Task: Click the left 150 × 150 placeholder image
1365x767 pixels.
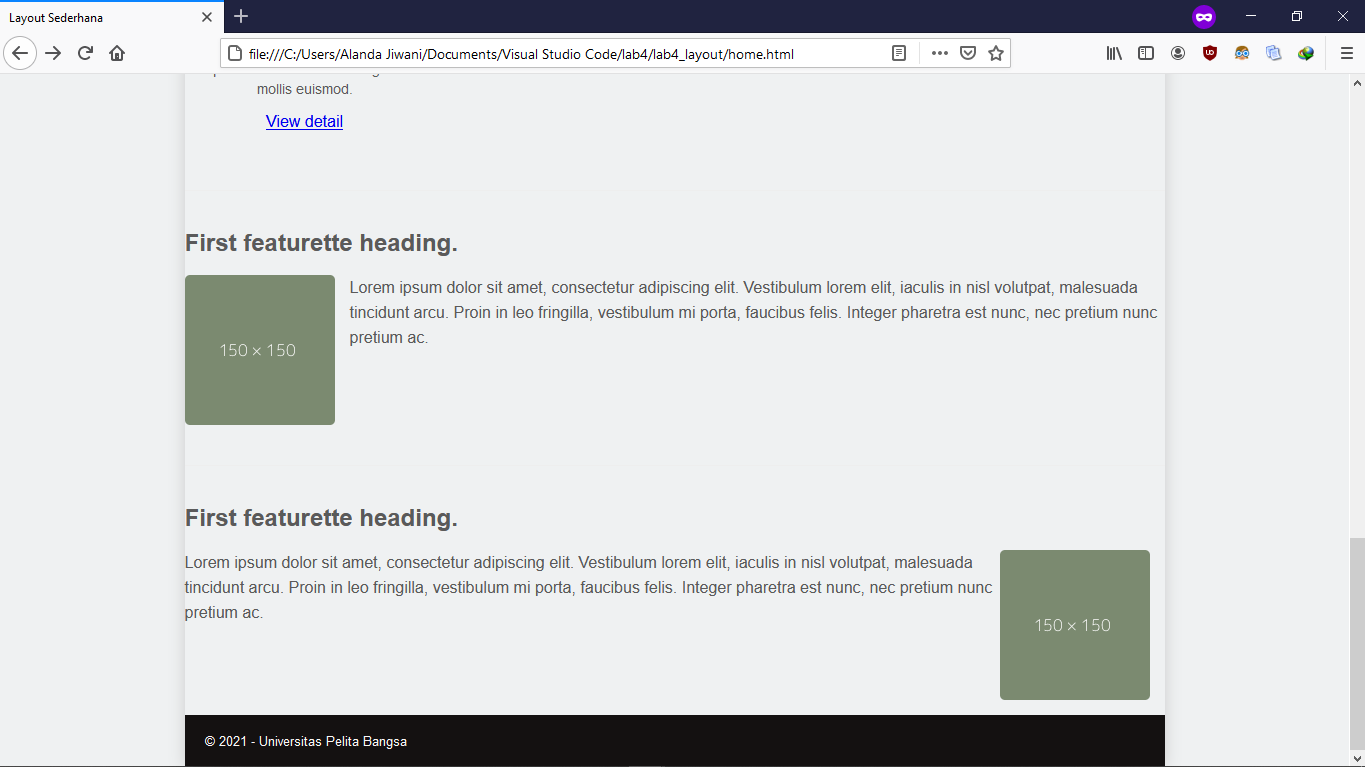Action: pyautogui.click(x=260, y=350)
